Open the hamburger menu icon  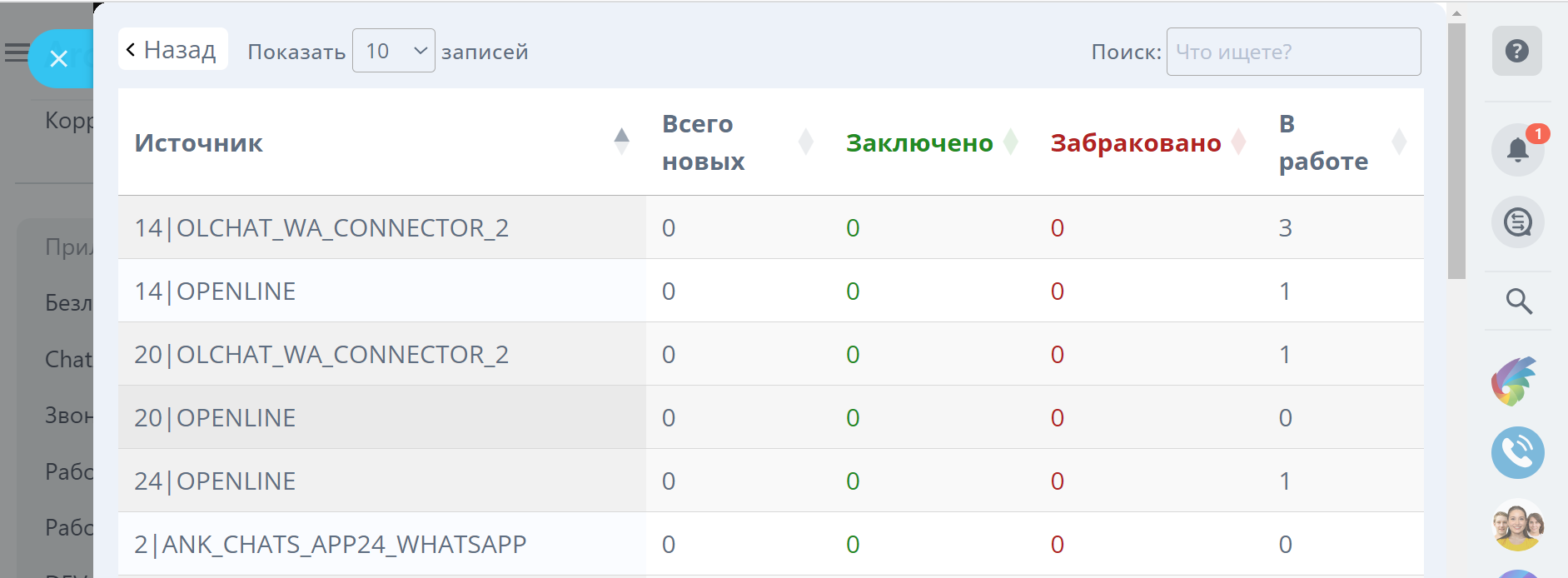click(x=16, y=52)
